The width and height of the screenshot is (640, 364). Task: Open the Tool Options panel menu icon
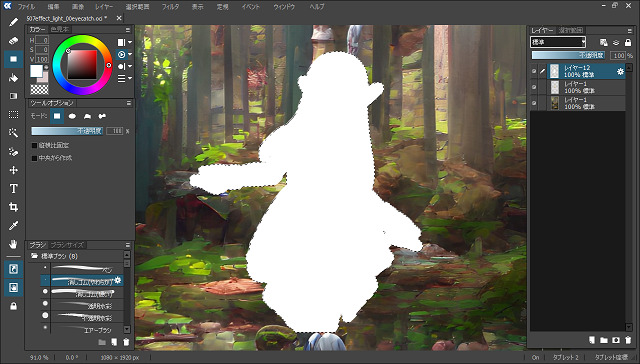(128, 103)
